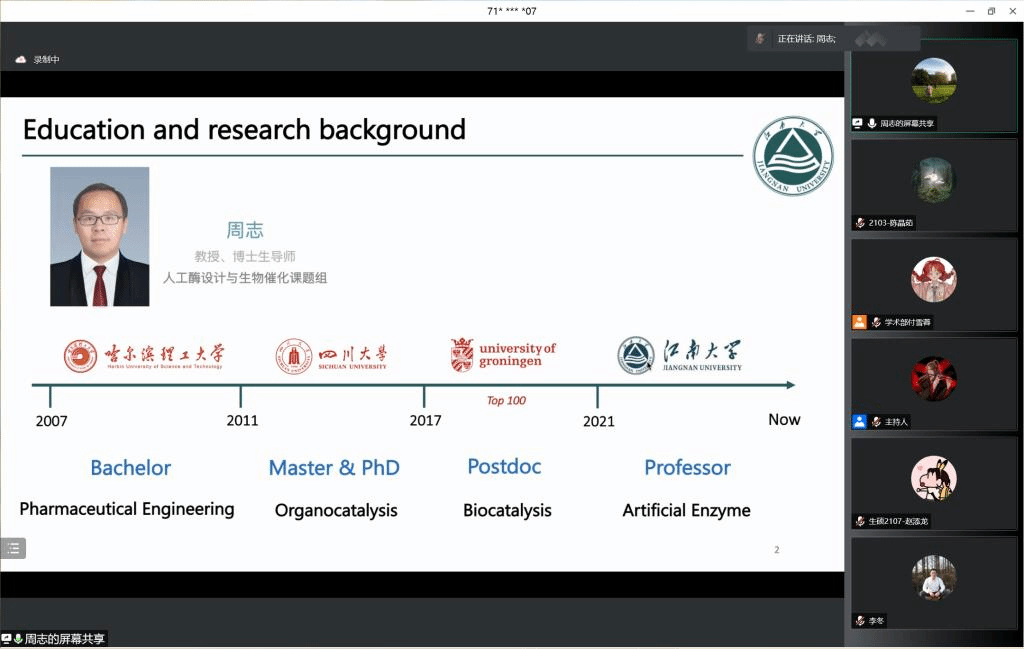This screenshot has height=649, width=1024.
Task: Restore down the meeting window
Action: point(991,11)
